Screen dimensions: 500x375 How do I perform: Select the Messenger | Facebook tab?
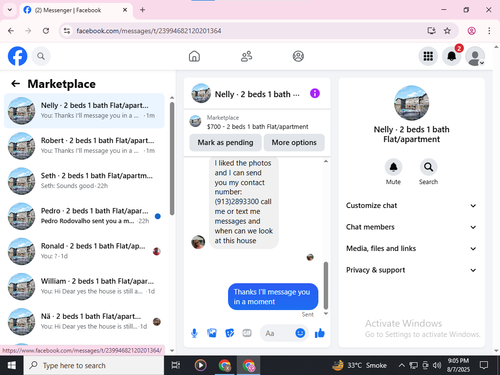75,10
